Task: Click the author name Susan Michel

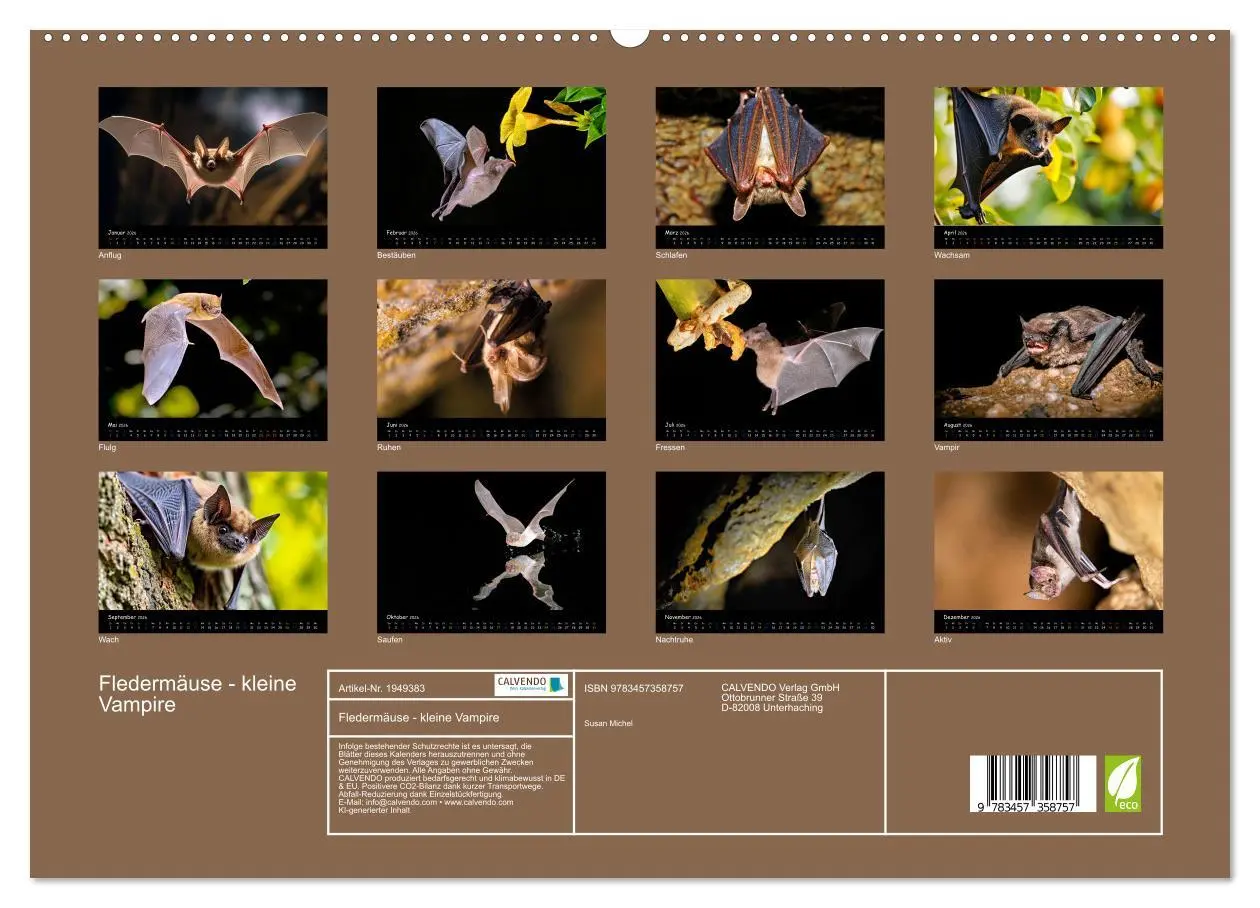Action: coord(610,722)
